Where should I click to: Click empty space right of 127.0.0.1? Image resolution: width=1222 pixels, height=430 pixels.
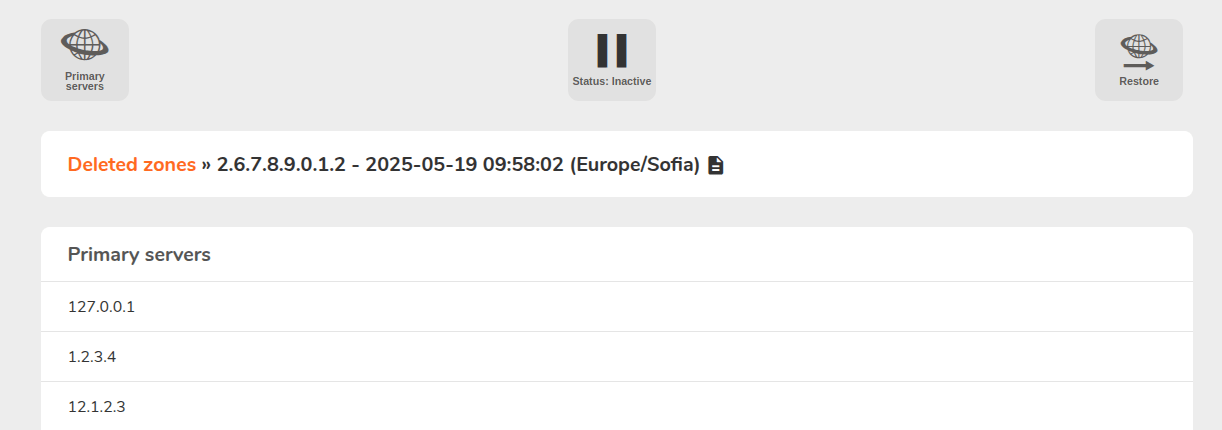660,307
